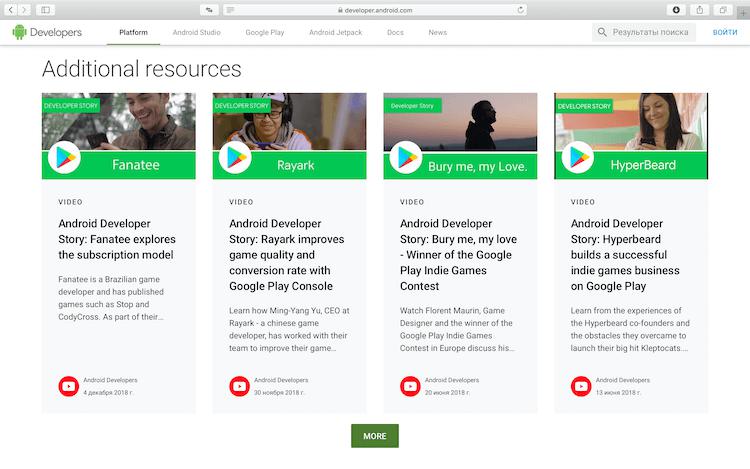Viewport: 750px width, 469px height.
Task: Click Google Play icon on Fanatee card
Action: point(65,157)
